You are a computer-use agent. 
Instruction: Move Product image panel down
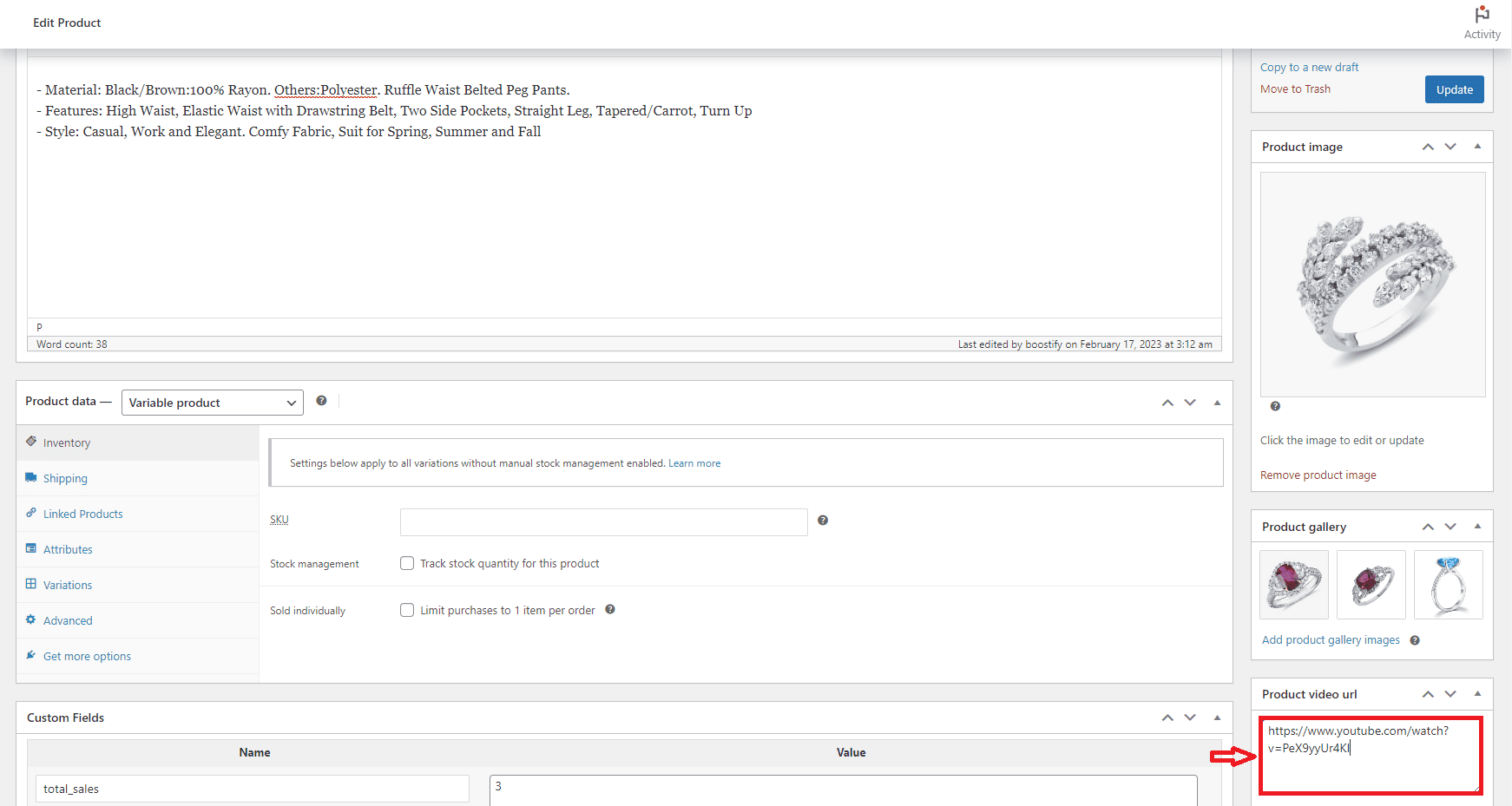(x=1450, y=147)
